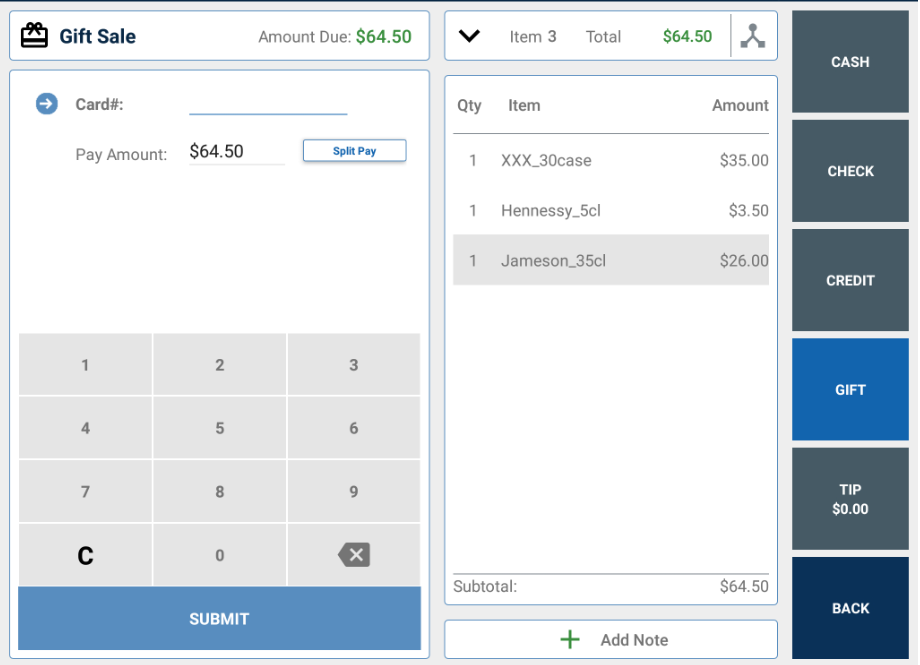Select the Jameson_35cl line item
The width and height of the screenshot is (920, 665).
pyautogui.click(x=610, y=261)
